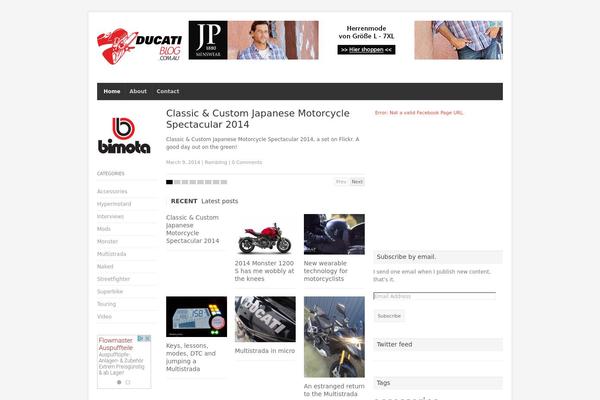Select the last slider pagination dot

(x=224, y=182)
